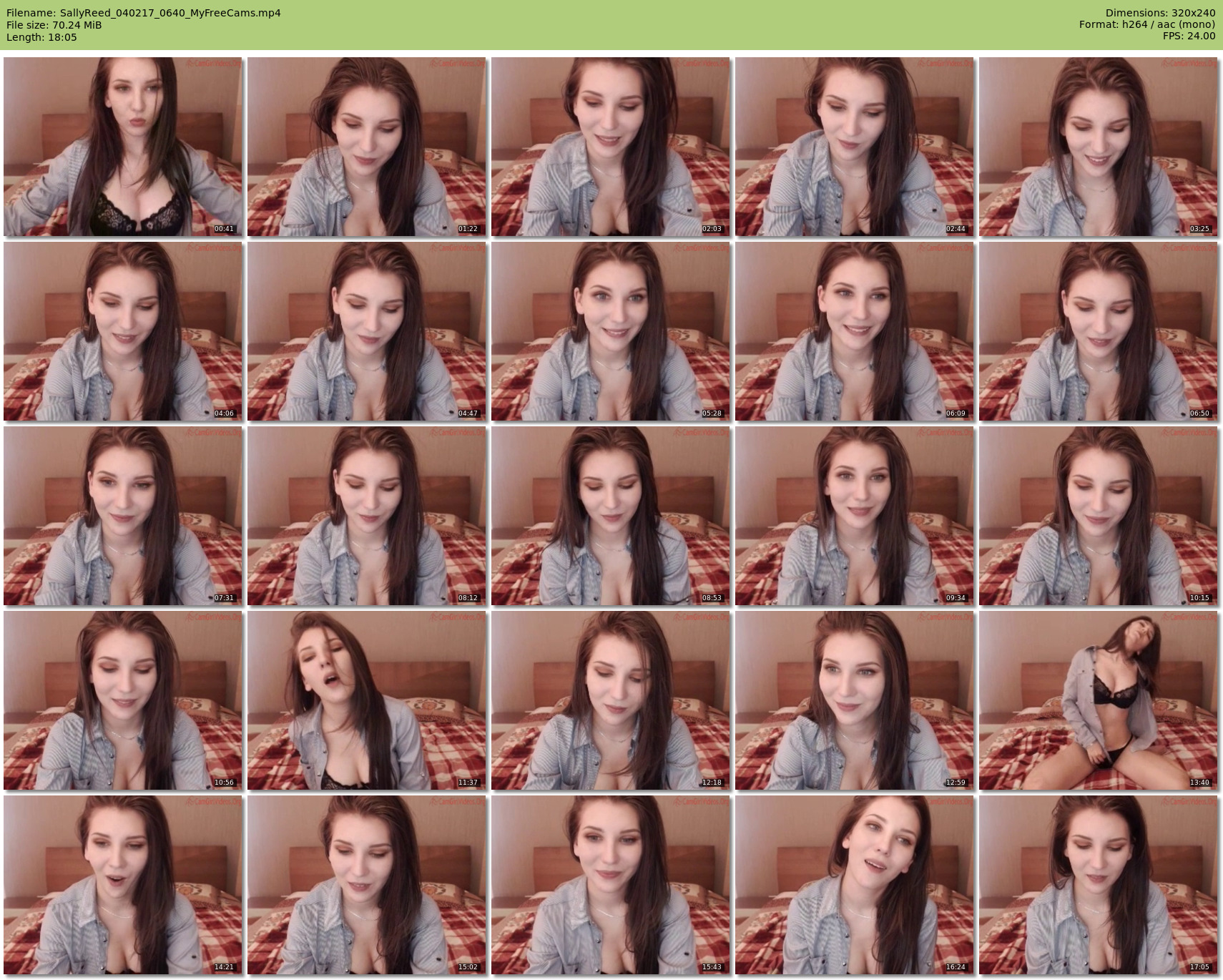Pick the 08:12 video thumbnail
Screen dimensions: 1223x980
[366, 516]
